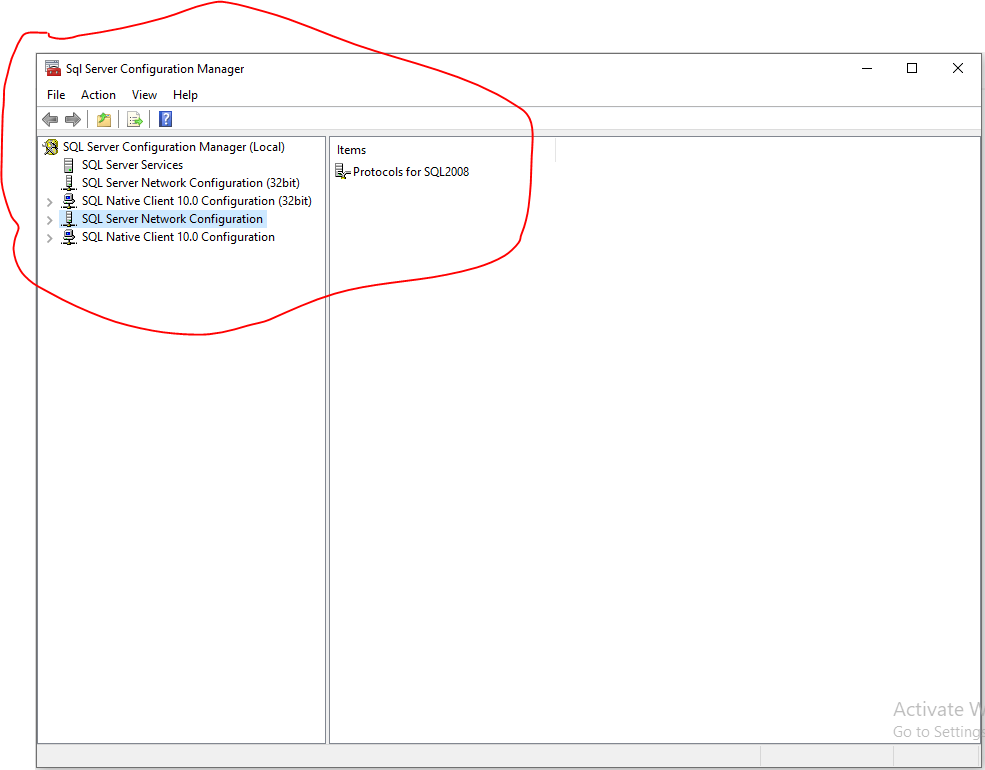Open the blue Help toolbar icon
985x770 pixels.
[165, 119]
